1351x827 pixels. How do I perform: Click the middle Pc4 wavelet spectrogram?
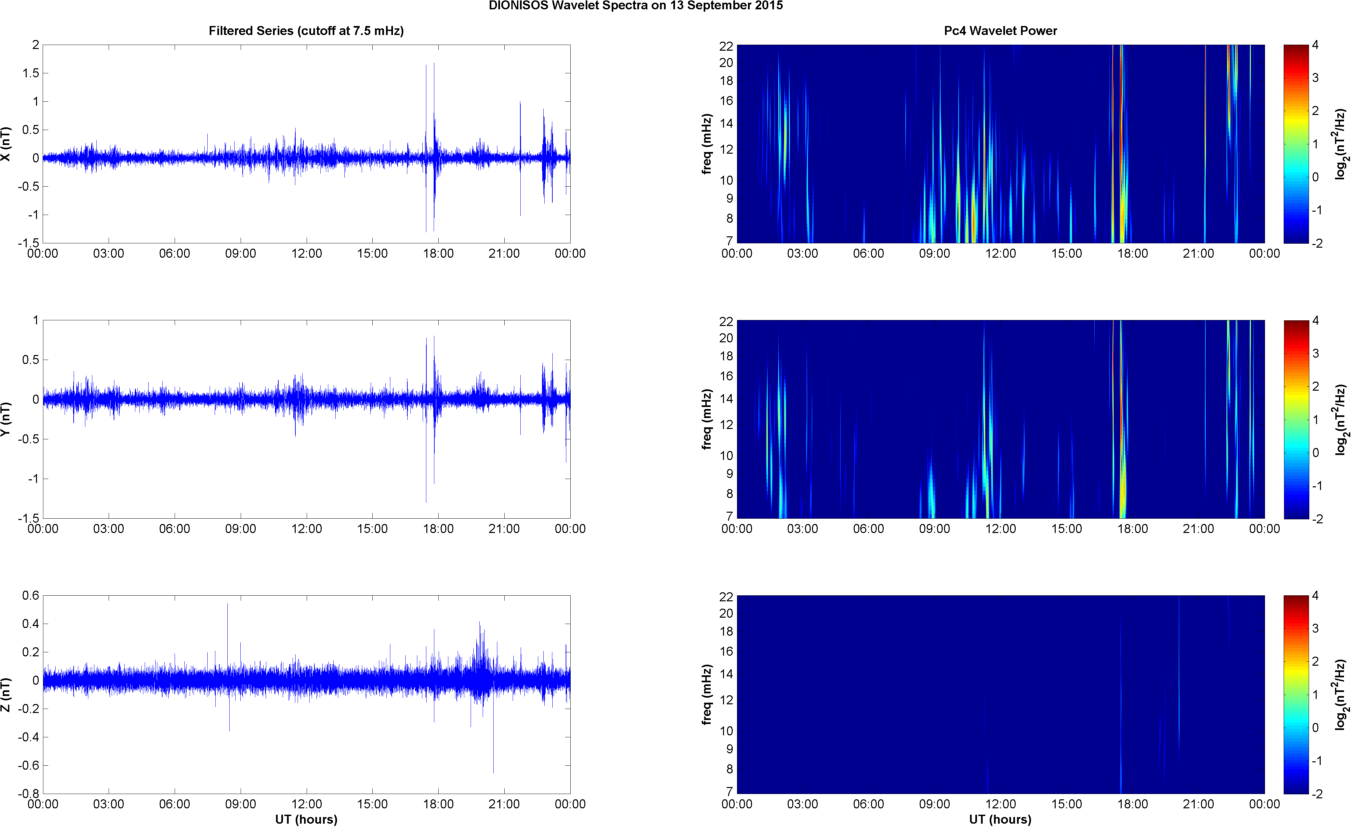tap(1000, 419)
